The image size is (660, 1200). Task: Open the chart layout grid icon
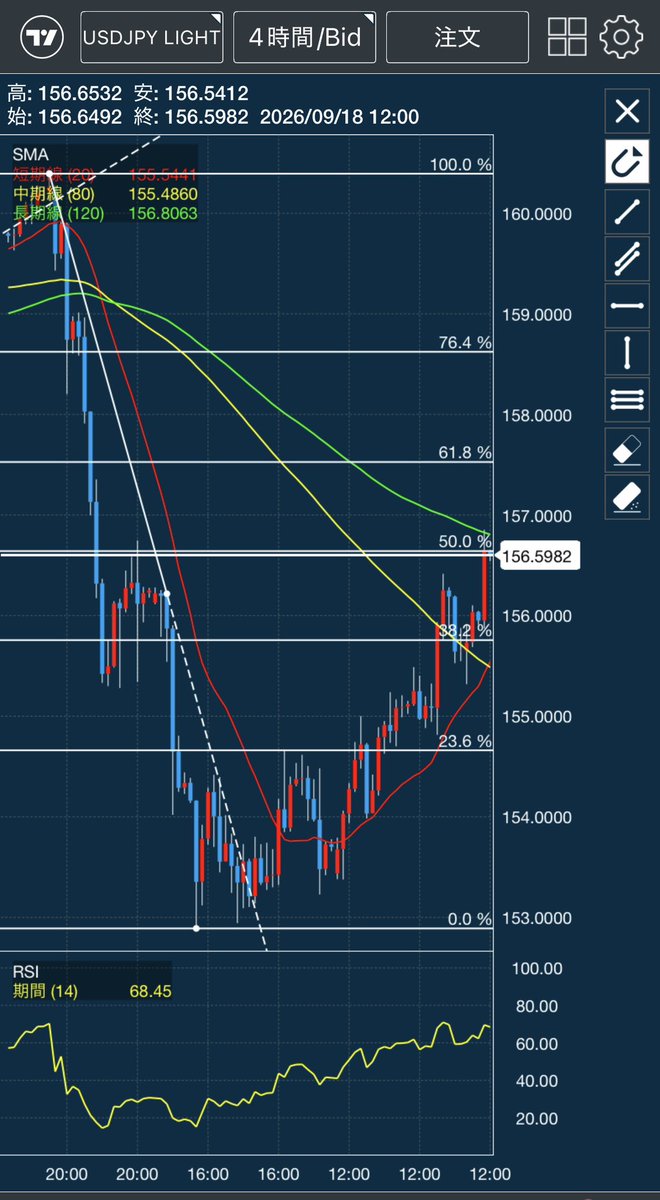pyautogui.click(x=567, y=37)
